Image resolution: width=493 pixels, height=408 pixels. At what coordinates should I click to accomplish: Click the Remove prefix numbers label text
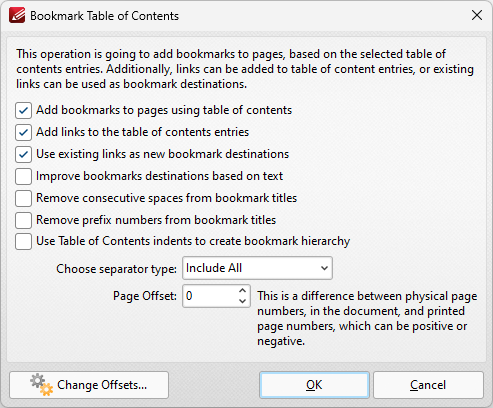coord(156,220)
